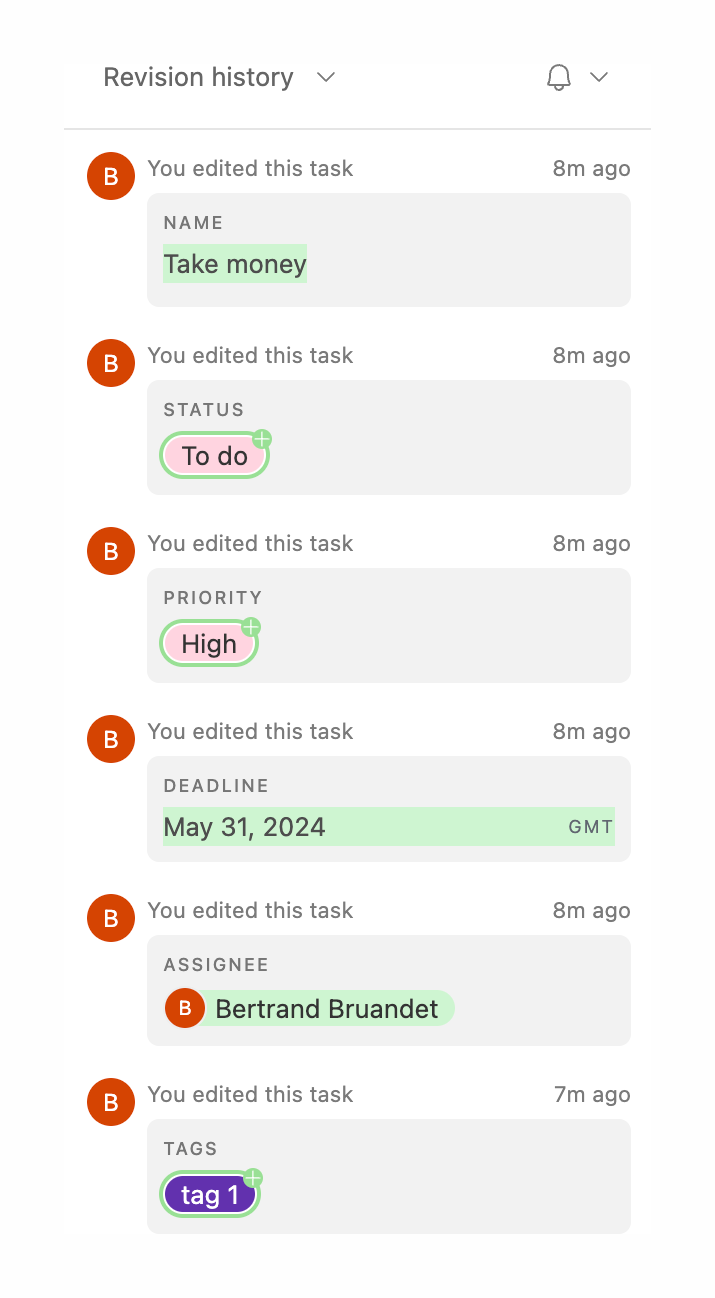Click the "May 31, 2024" deadline field
Viewport: 715px width, 1298px height.
point(244,827)
